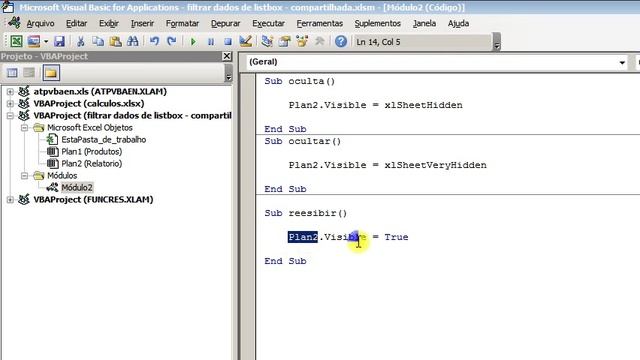The width and height of the screenshot is (640, 360).
Task: Copy selection with the Copy icon
Action: click(98, 41)
